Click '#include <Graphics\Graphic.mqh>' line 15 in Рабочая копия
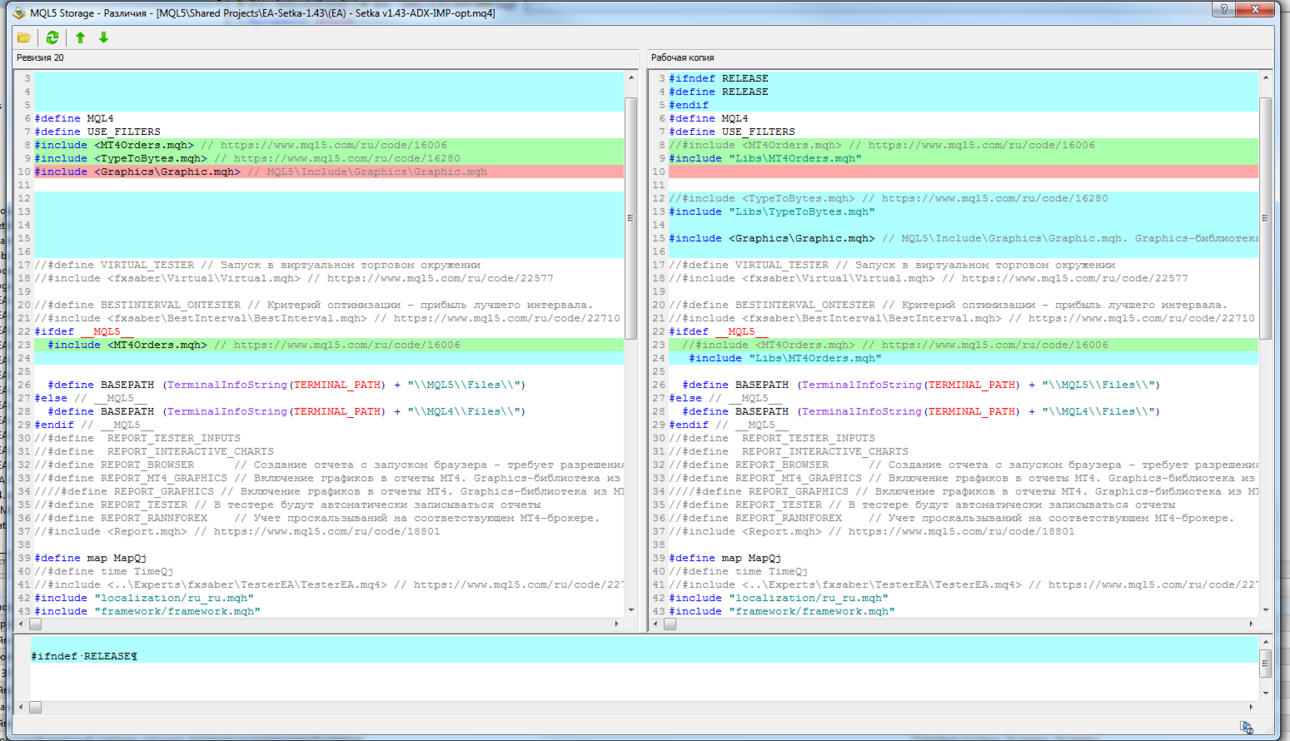Viewport: 1290px width, 741px height. point(772,238)
